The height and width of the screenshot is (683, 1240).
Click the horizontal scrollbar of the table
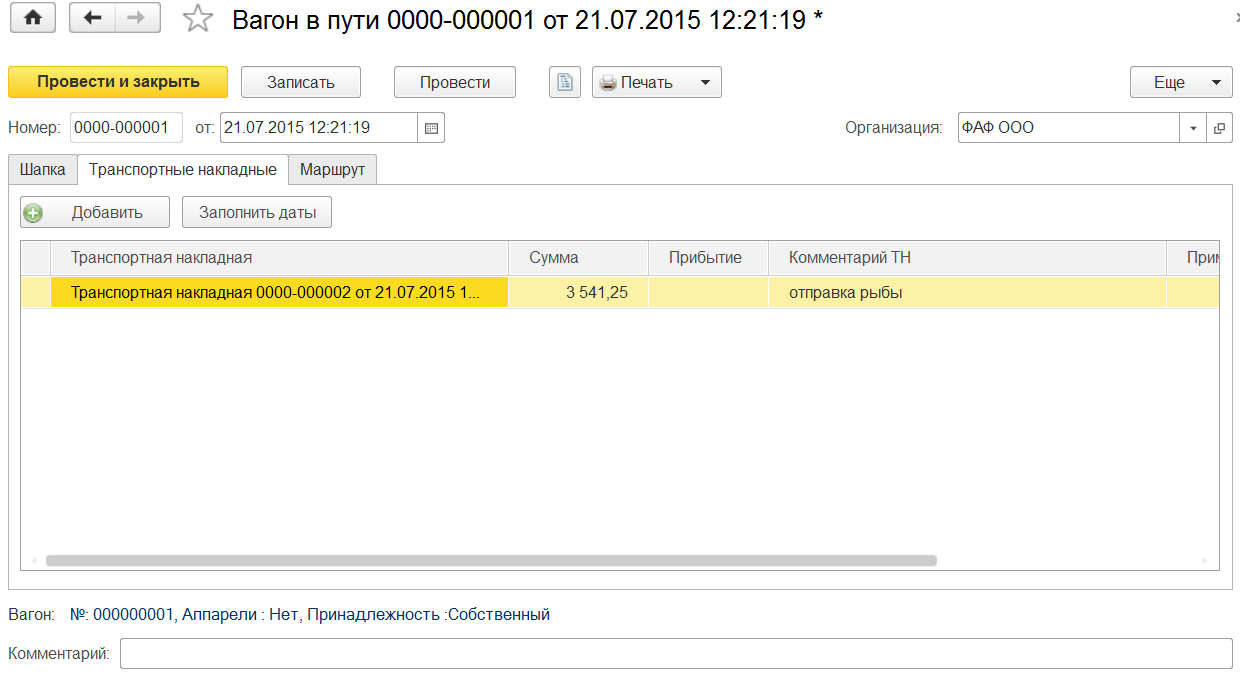[x=490, y=561]
